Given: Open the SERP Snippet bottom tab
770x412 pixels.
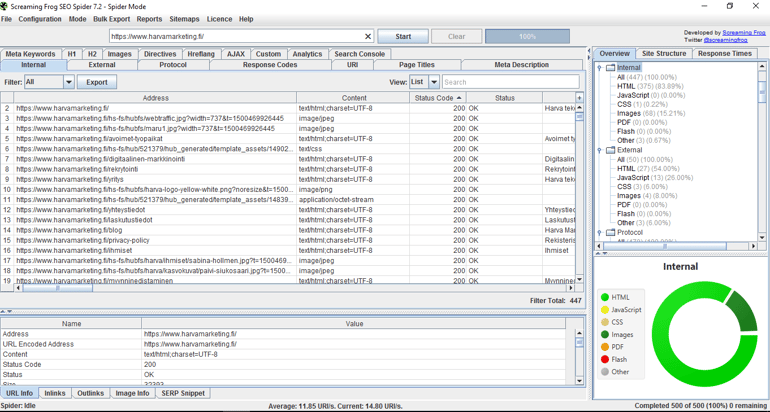Looking at the screenshot, I should pyautogui.click(x=183, y=393).
